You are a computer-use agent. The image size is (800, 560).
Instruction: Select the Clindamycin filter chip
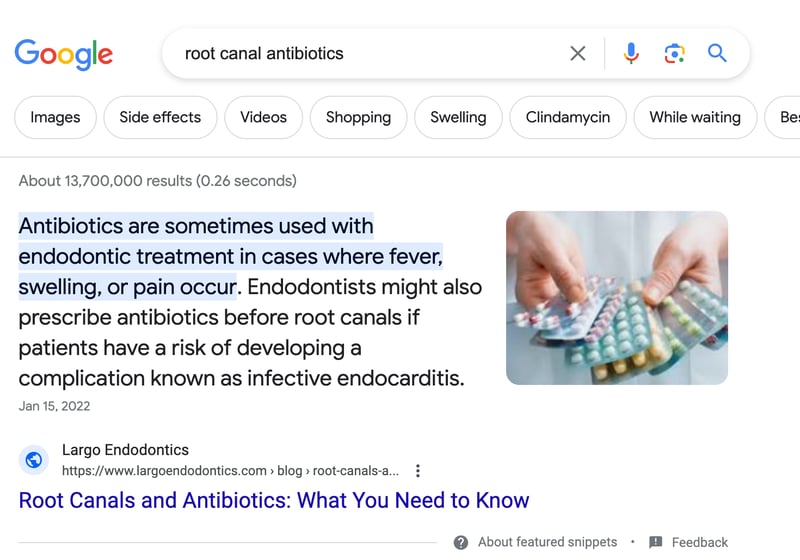click(x=568, y=117)
